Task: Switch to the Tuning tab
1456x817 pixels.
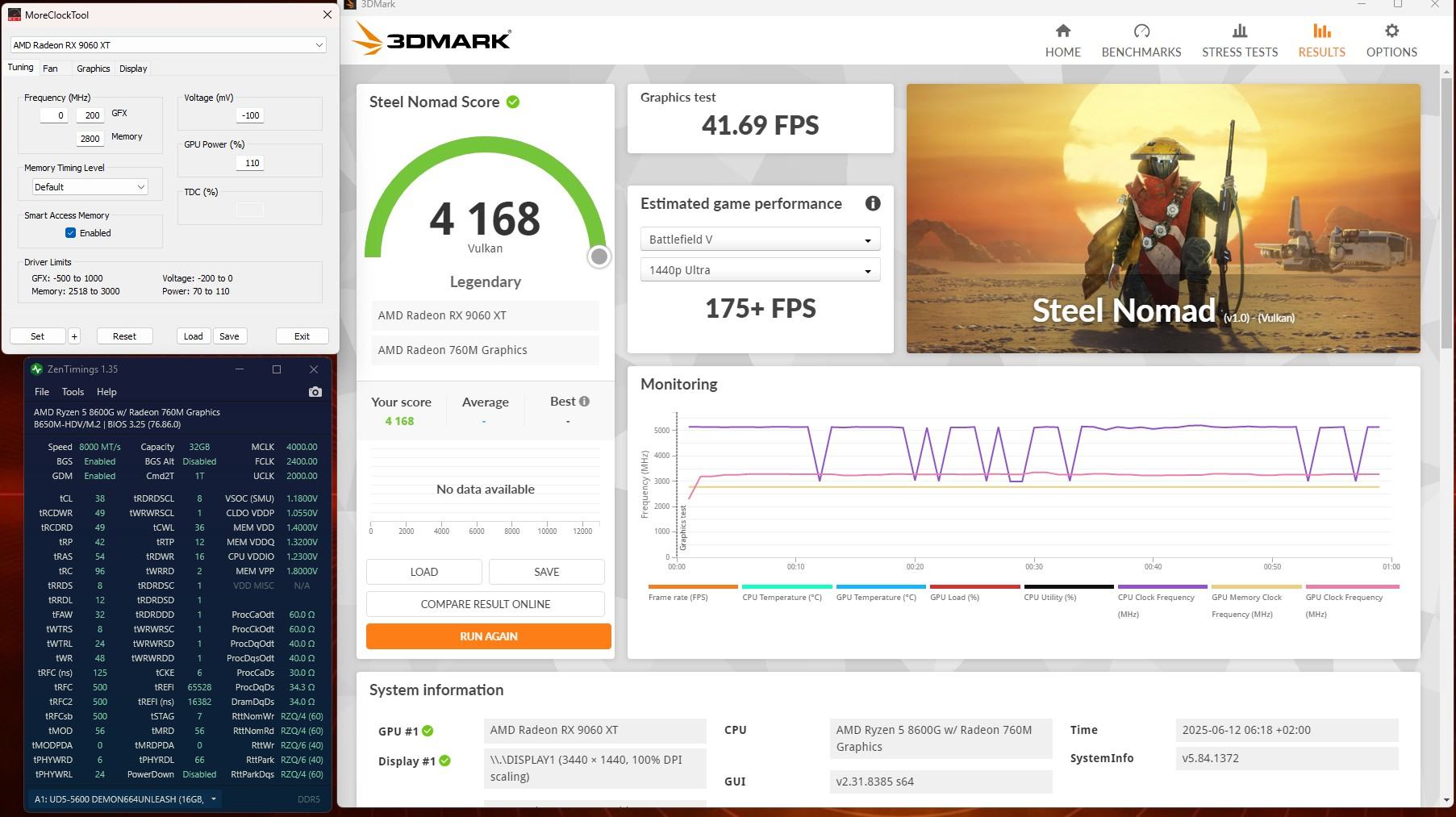Action: pos(21,68)
